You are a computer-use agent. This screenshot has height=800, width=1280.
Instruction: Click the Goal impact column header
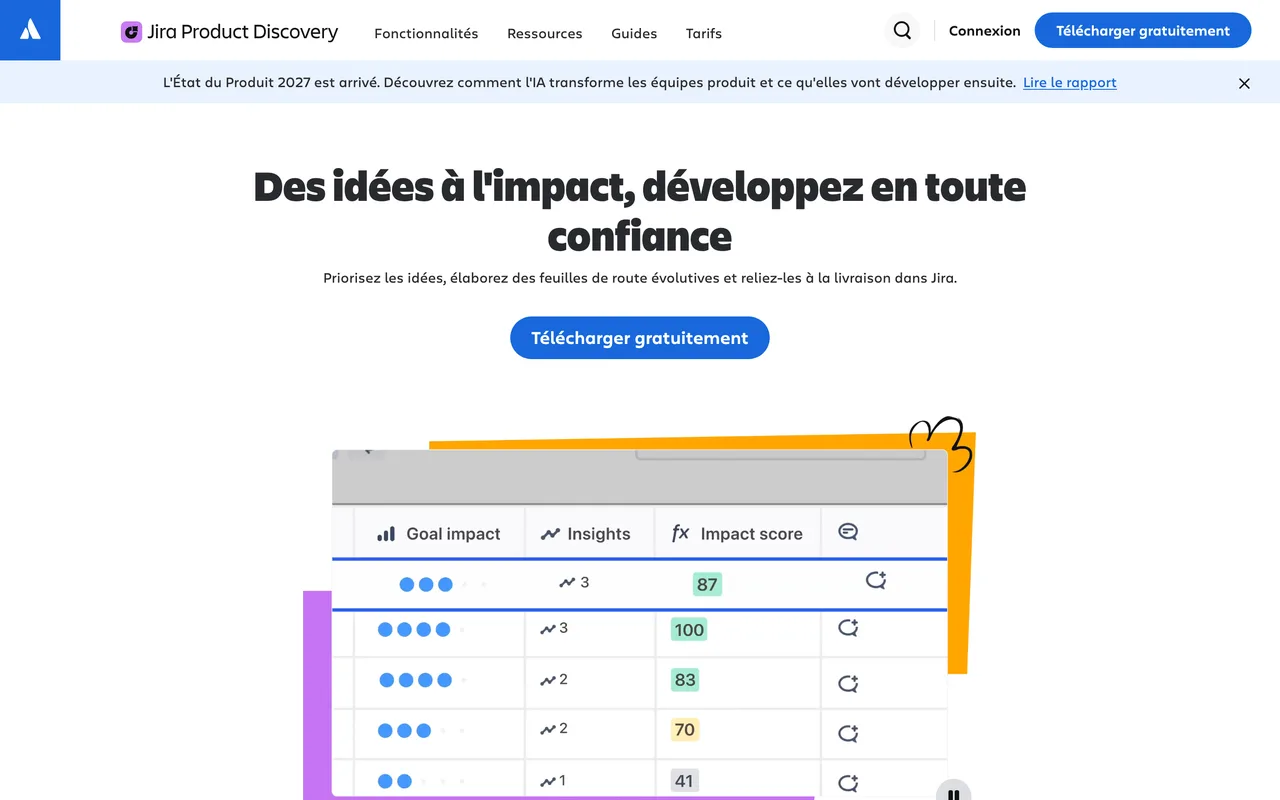coord(440,533)
